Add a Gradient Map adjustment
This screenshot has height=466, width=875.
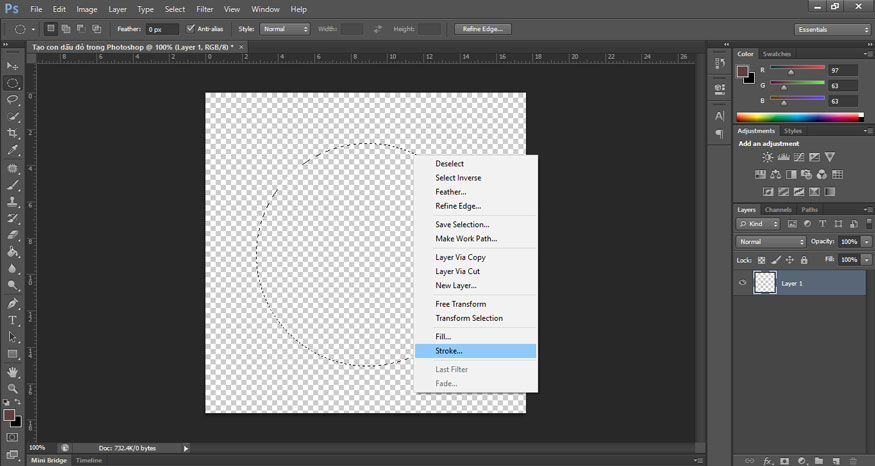pos(830,192)
